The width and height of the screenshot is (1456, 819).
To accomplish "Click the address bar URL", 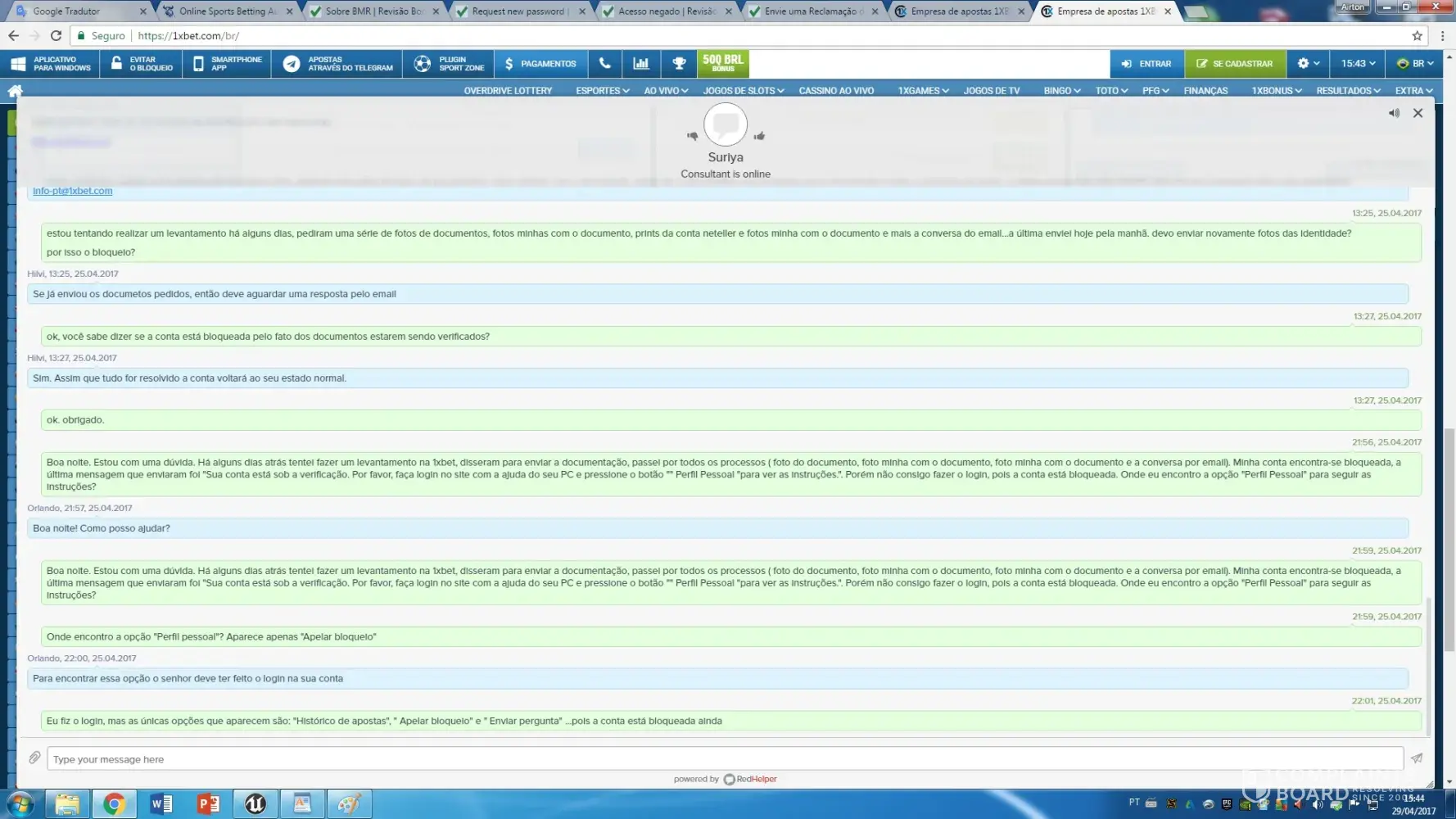I will 188,36.
